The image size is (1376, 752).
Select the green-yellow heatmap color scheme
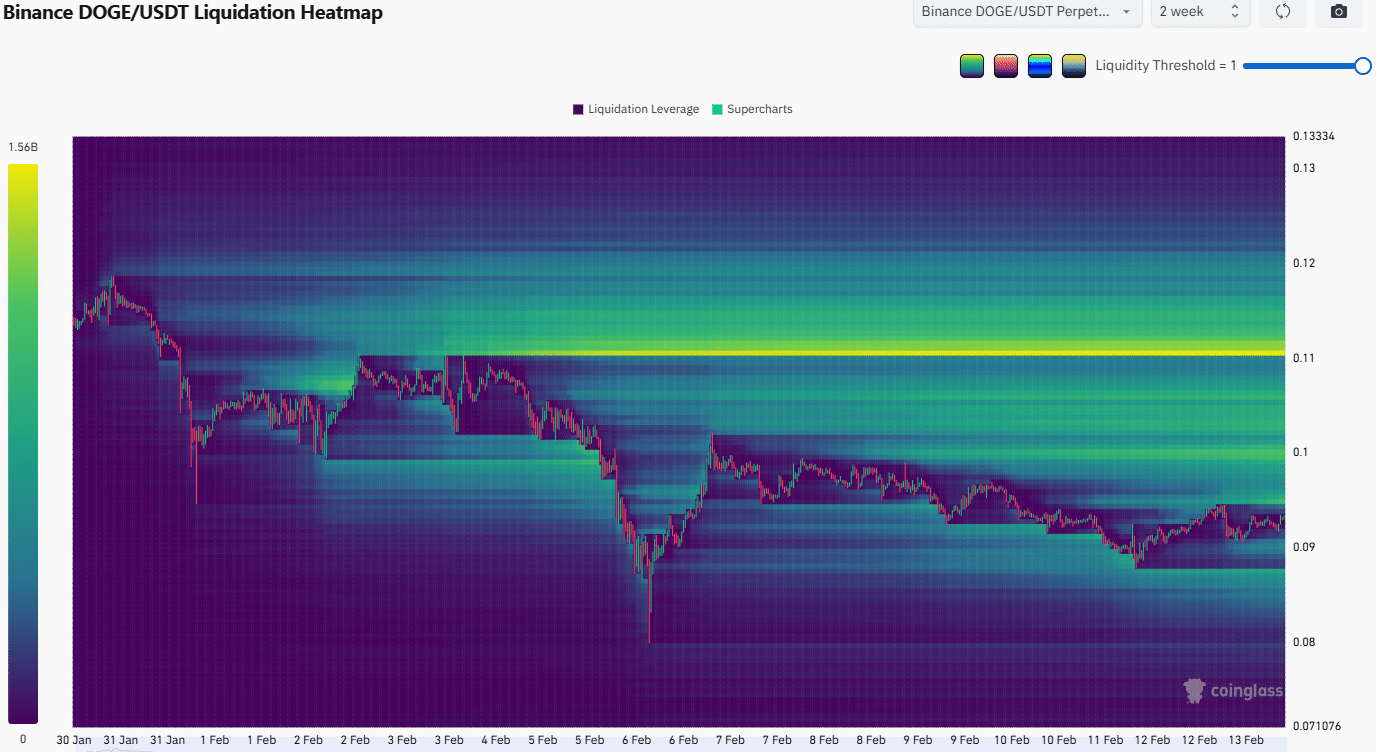pyautogui.click(x=971, y=65)
